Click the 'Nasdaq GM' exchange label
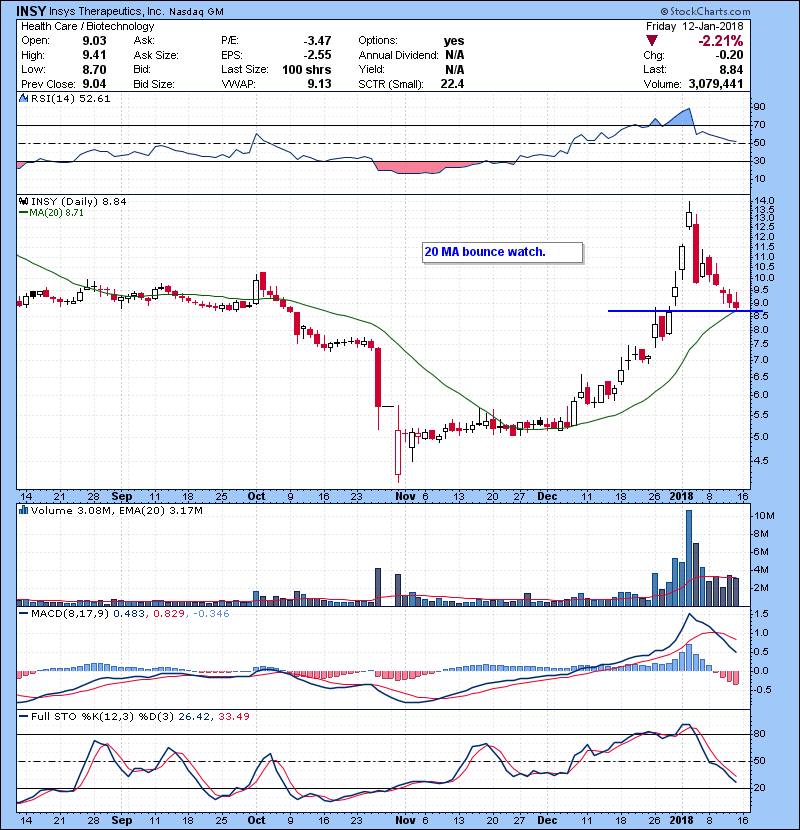800x830 pixels. click(196, 12)
